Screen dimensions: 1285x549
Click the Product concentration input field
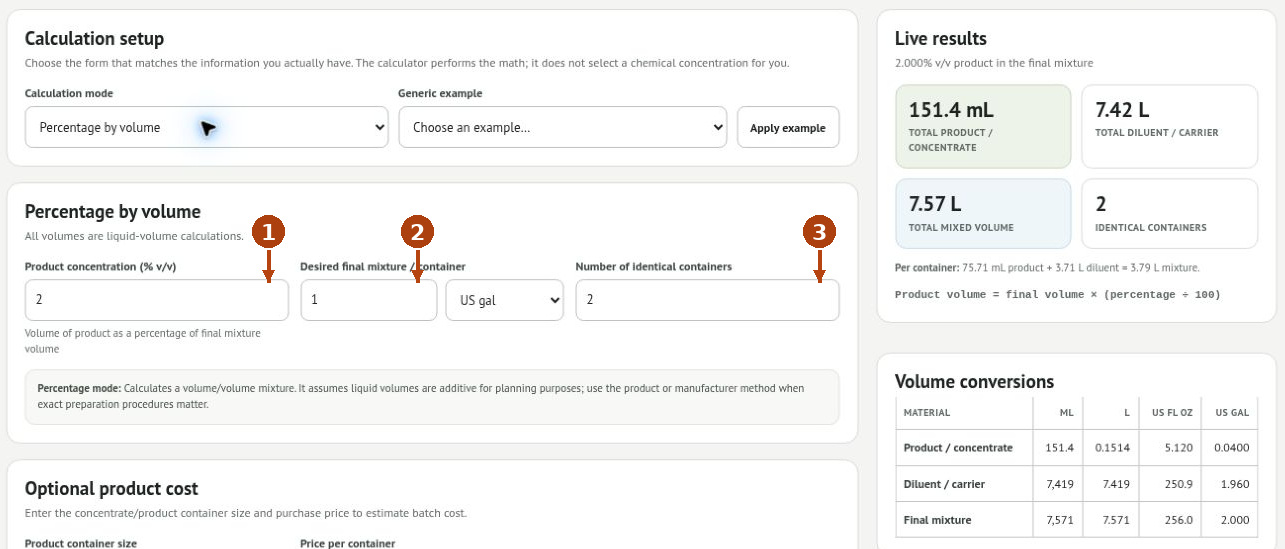coord(157,300)
